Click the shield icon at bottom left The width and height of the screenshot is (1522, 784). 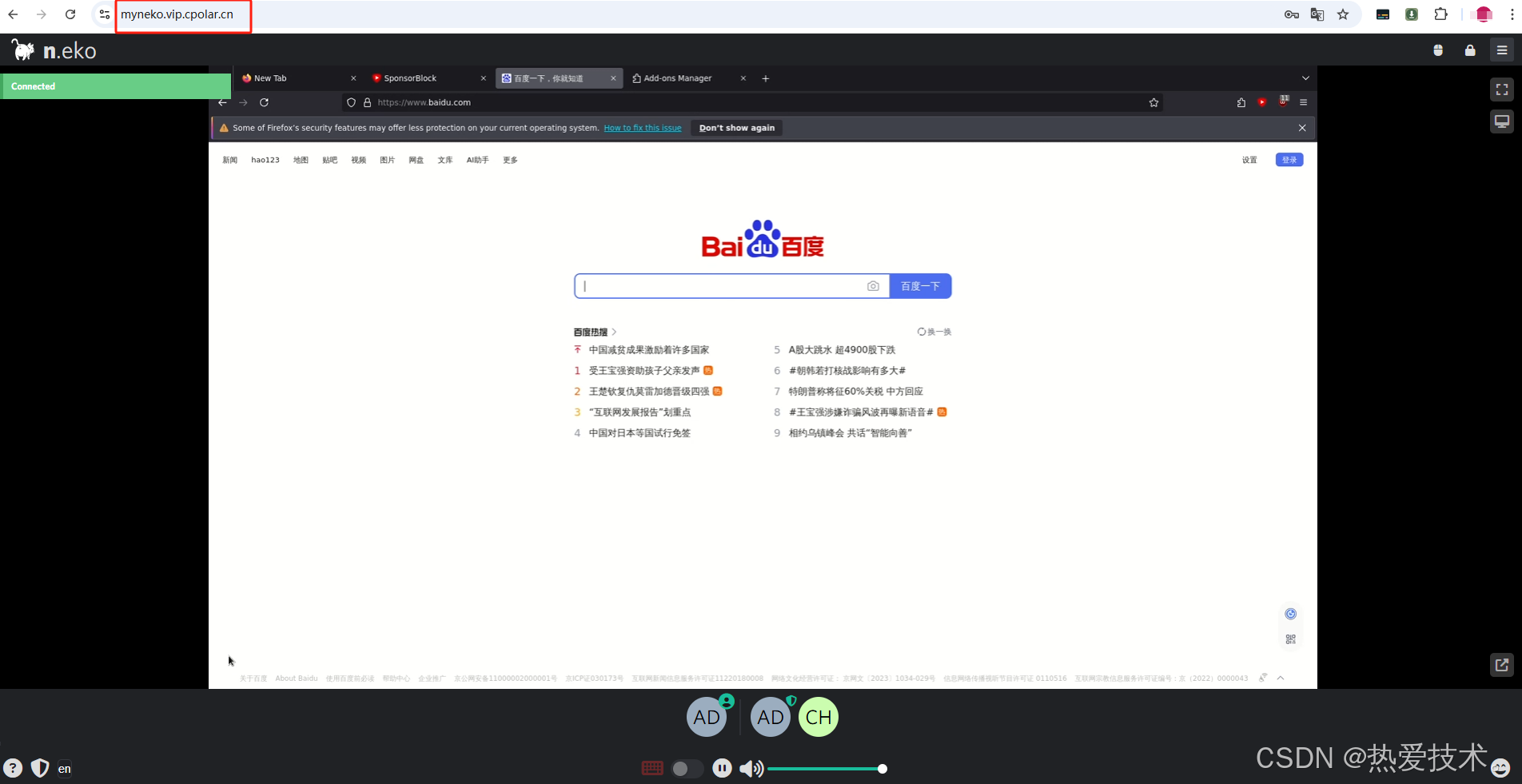coord(40,768)
